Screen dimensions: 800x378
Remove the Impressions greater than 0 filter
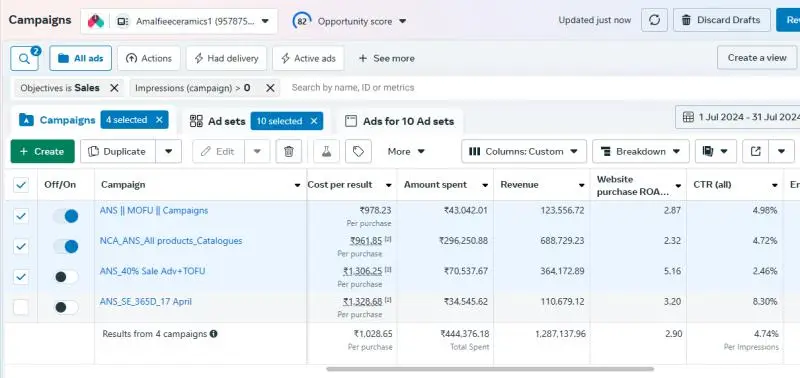pos(270,88)
